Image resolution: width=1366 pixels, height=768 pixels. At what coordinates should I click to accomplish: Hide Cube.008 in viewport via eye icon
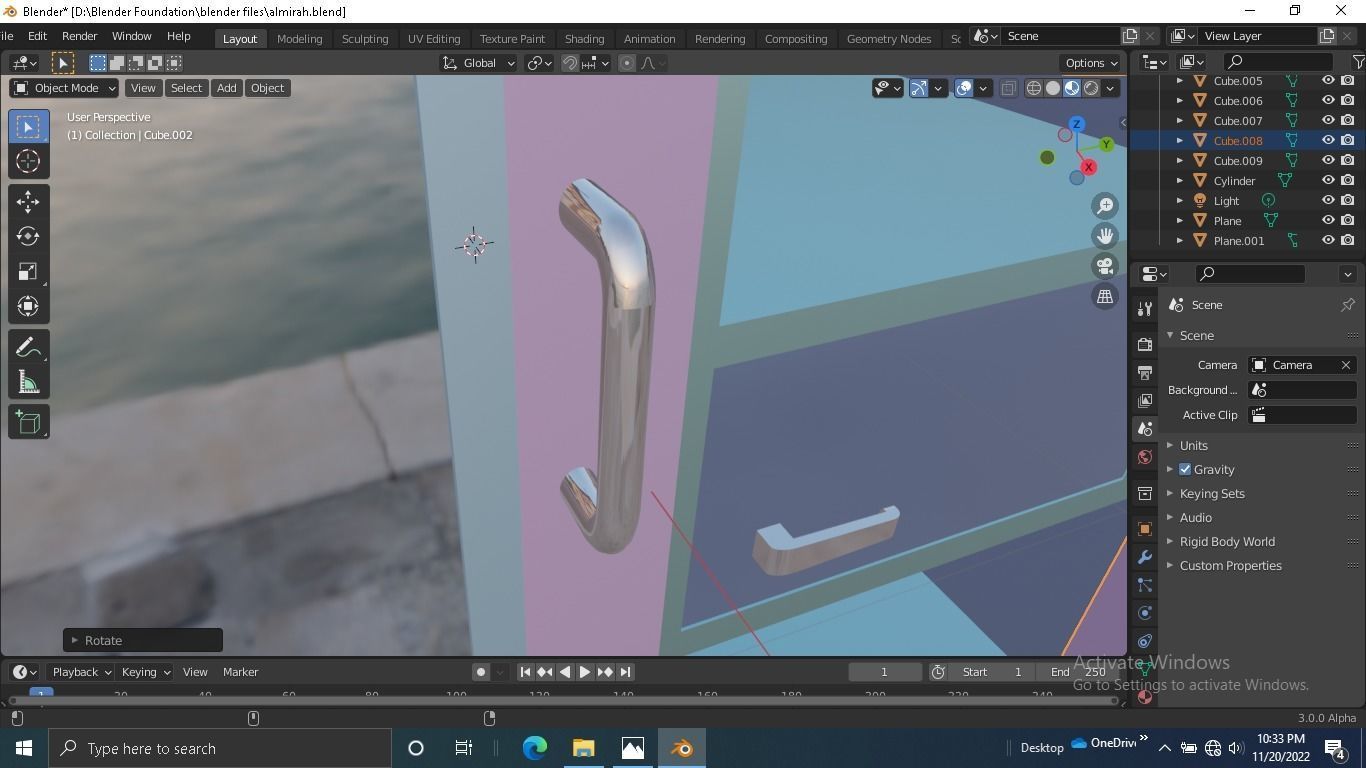pos(1328,140)
